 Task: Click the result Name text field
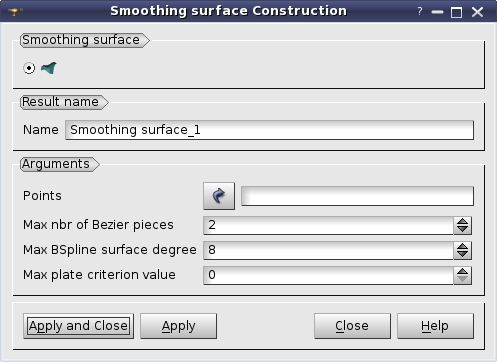click(269, 130)
